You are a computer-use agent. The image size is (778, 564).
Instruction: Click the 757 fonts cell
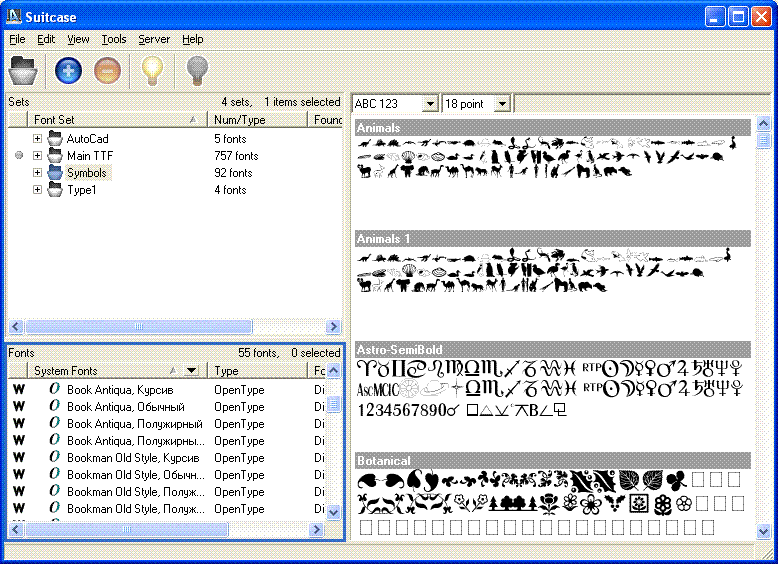click(x=236, y=156)
